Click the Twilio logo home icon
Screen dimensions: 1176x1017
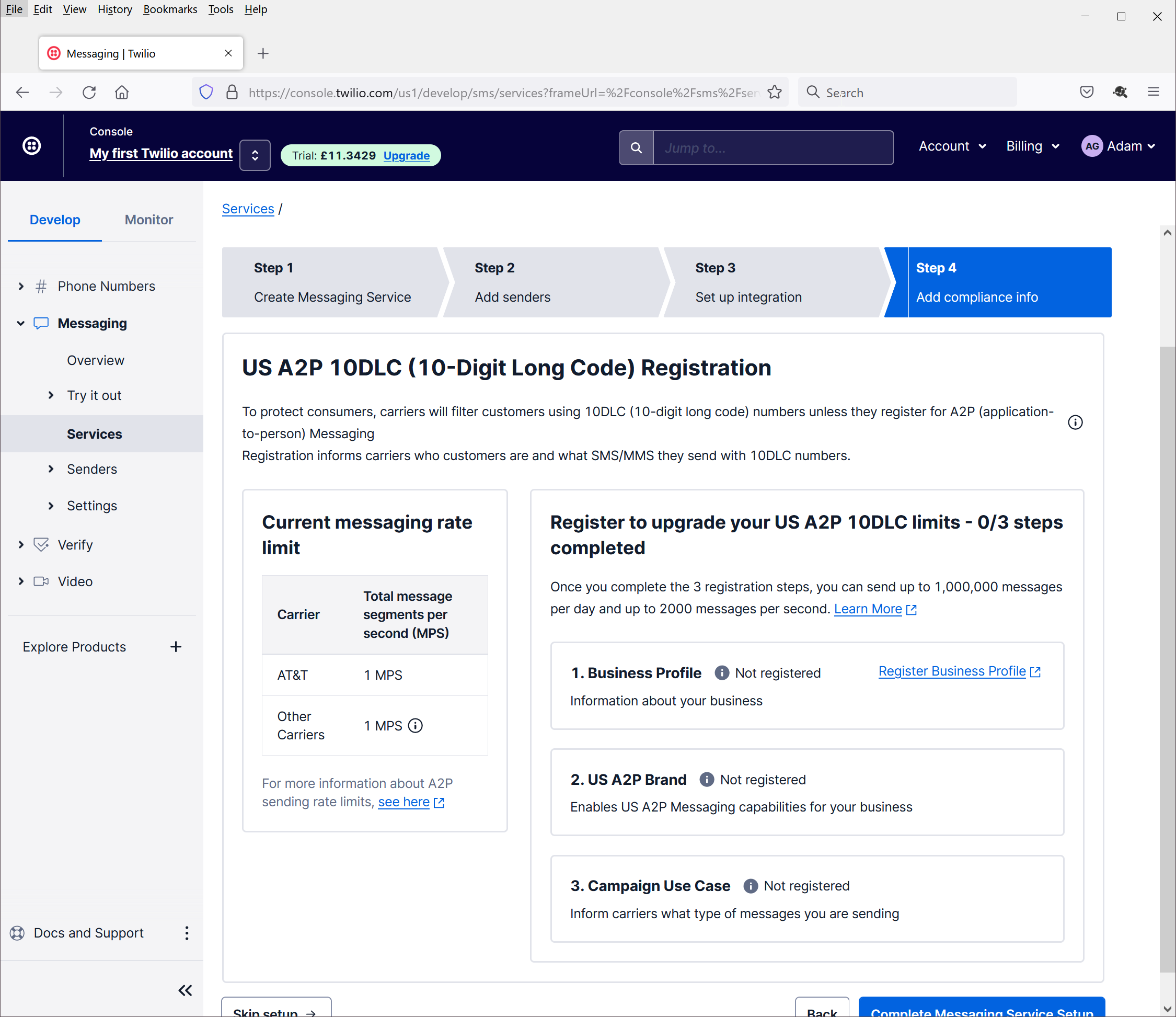32,146
